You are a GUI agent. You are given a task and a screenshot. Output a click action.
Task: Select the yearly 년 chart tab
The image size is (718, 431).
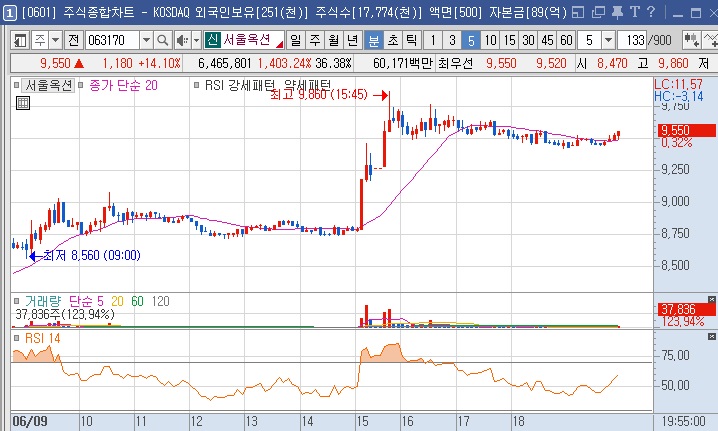point(353,40)
